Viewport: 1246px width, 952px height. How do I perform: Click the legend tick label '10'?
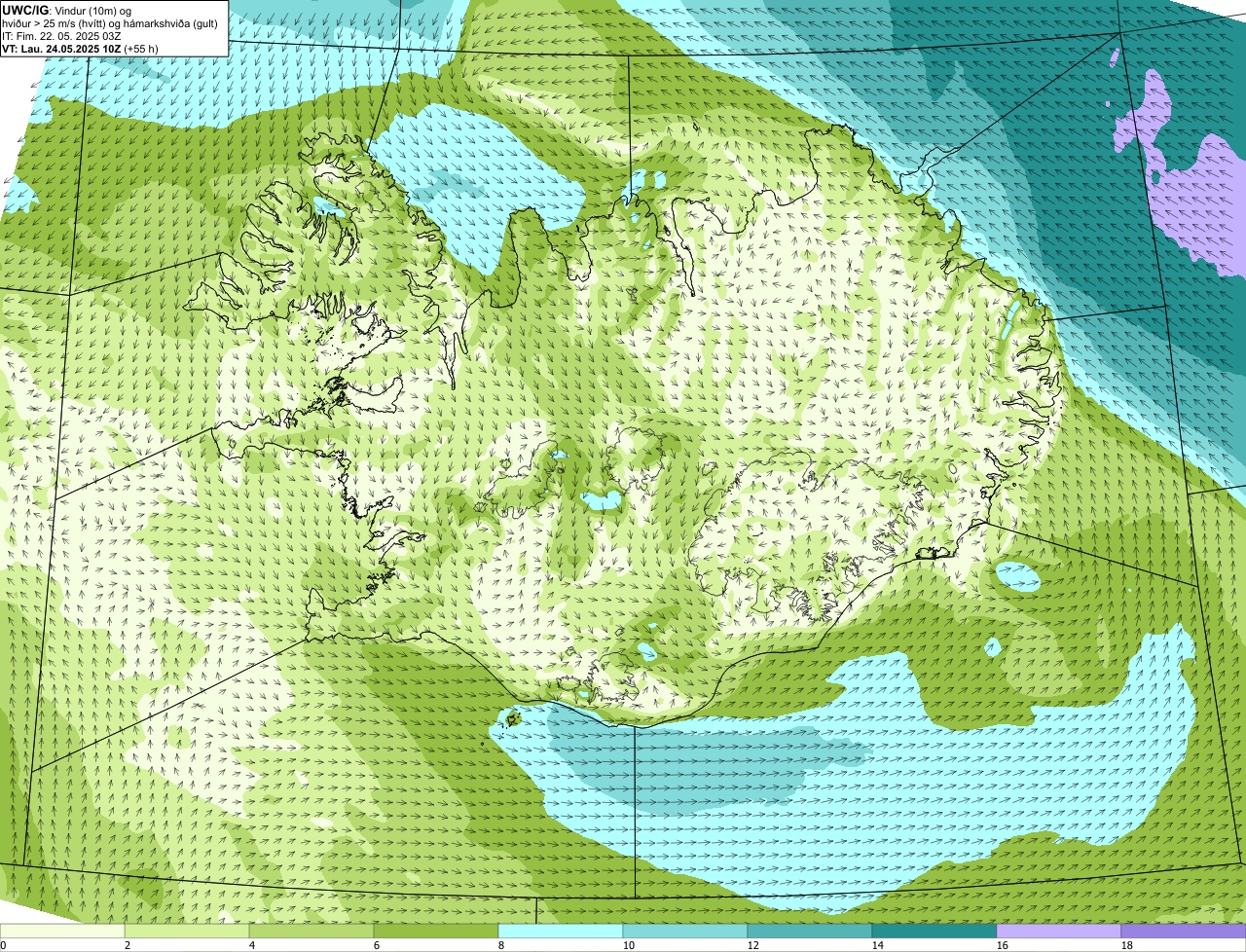click(x=629, y=945)
